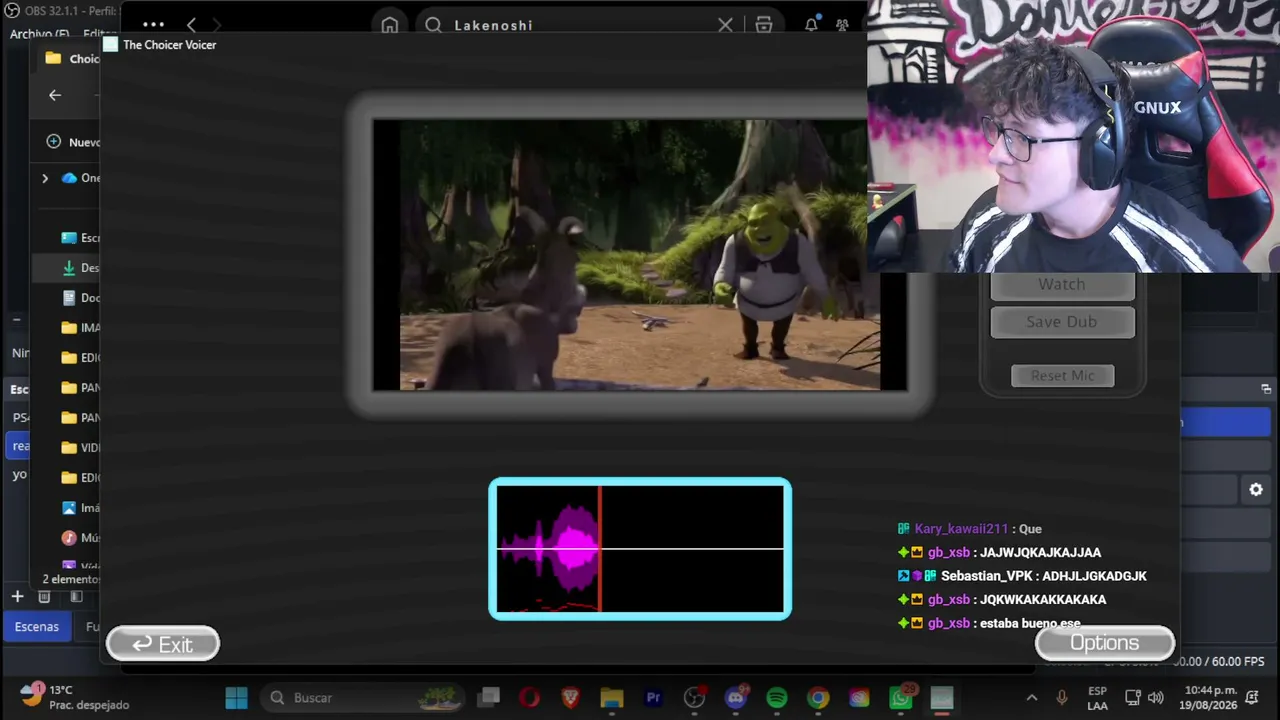The width and height of the screenshot is (1280, 720).
Task: Open the VID folder in the sidebar
Action: point(81,448)
